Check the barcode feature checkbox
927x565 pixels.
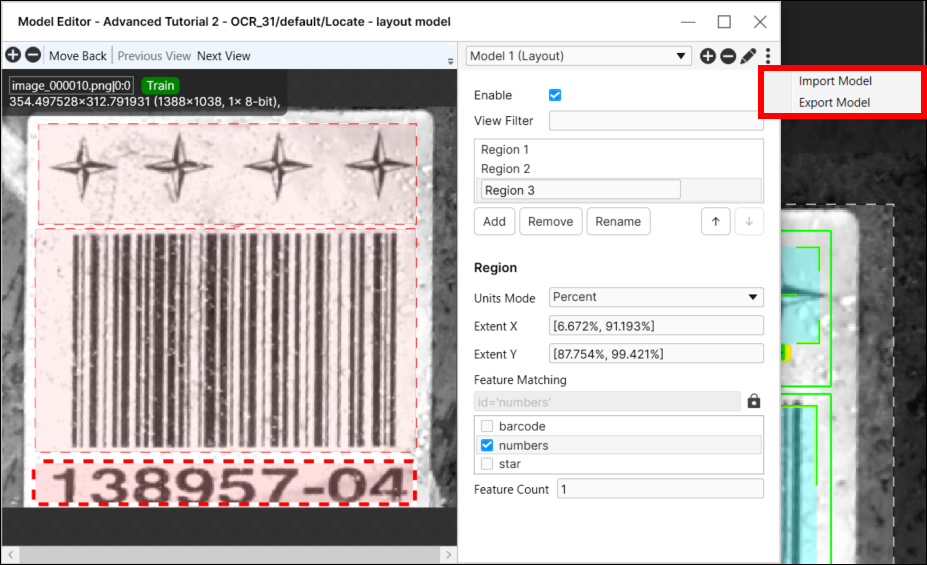pyautogui.click(x=488, y=427)
